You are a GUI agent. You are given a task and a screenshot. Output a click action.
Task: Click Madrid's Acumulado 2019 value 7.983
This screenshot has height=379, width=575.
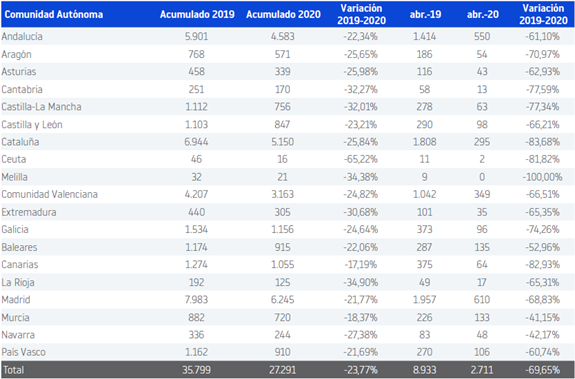pos(196,300)
